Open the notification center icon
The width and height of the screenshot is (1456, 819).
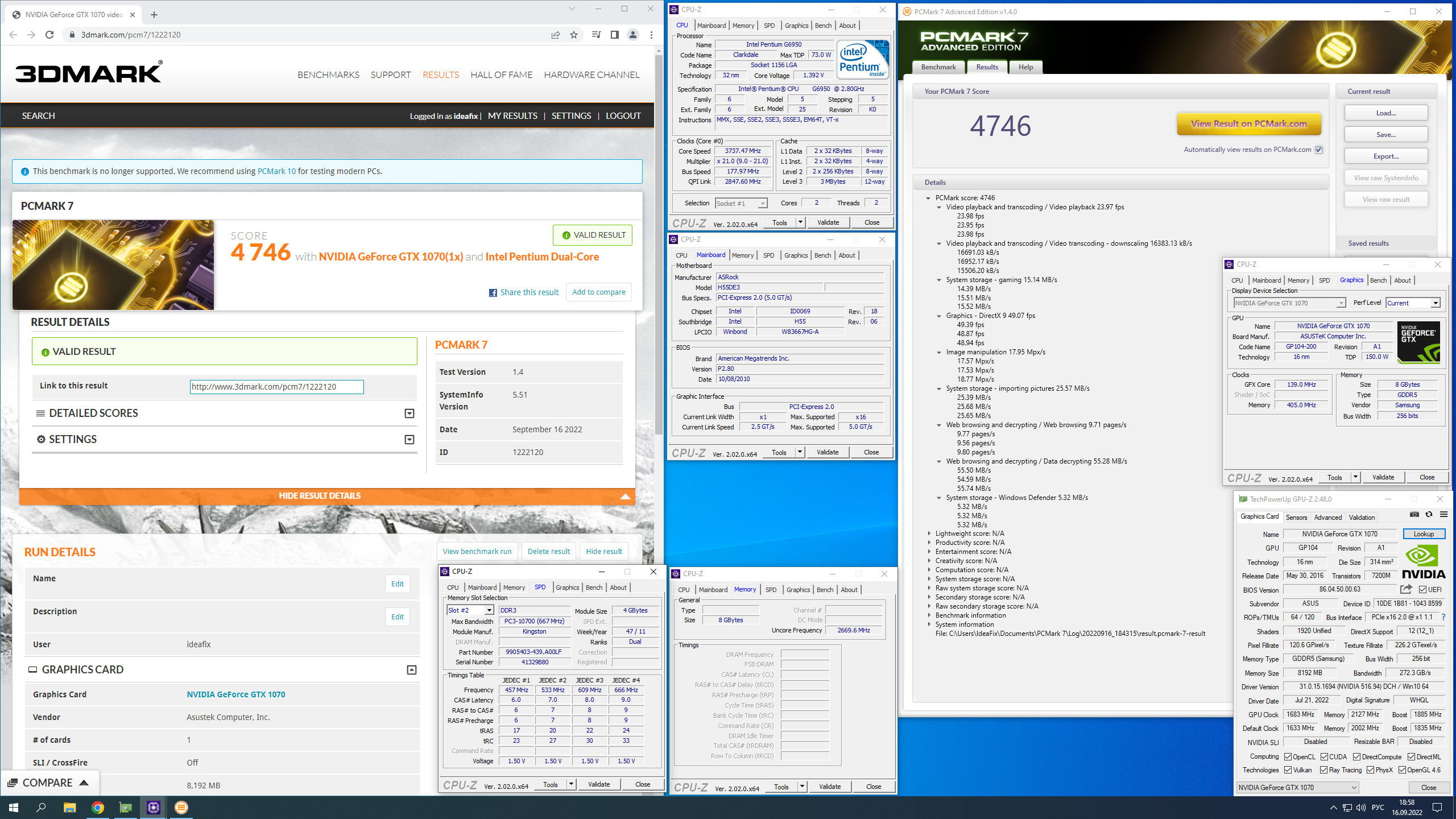coord(1437,808)
